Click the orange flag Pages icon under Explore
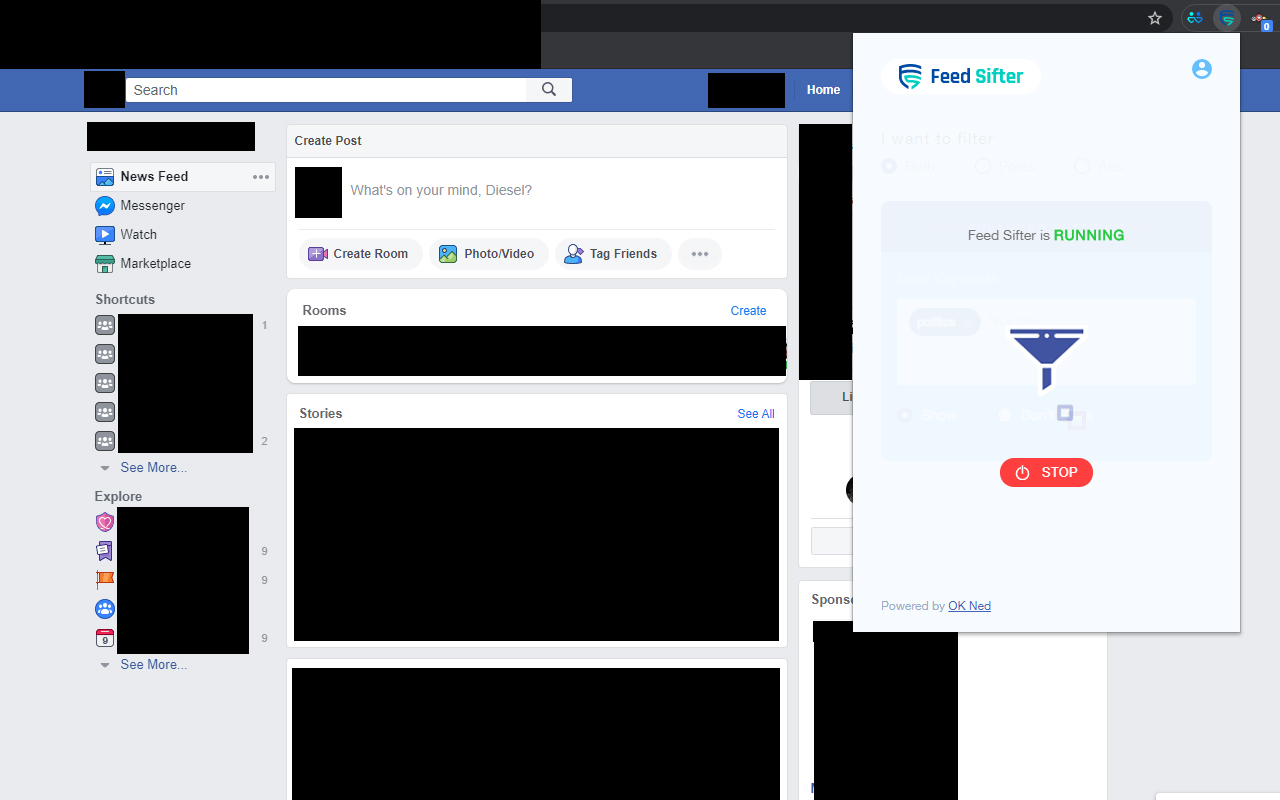Image resolution: width=1280 pixels, height=800 pixels. pyautogui.click(x=105, y=580)
